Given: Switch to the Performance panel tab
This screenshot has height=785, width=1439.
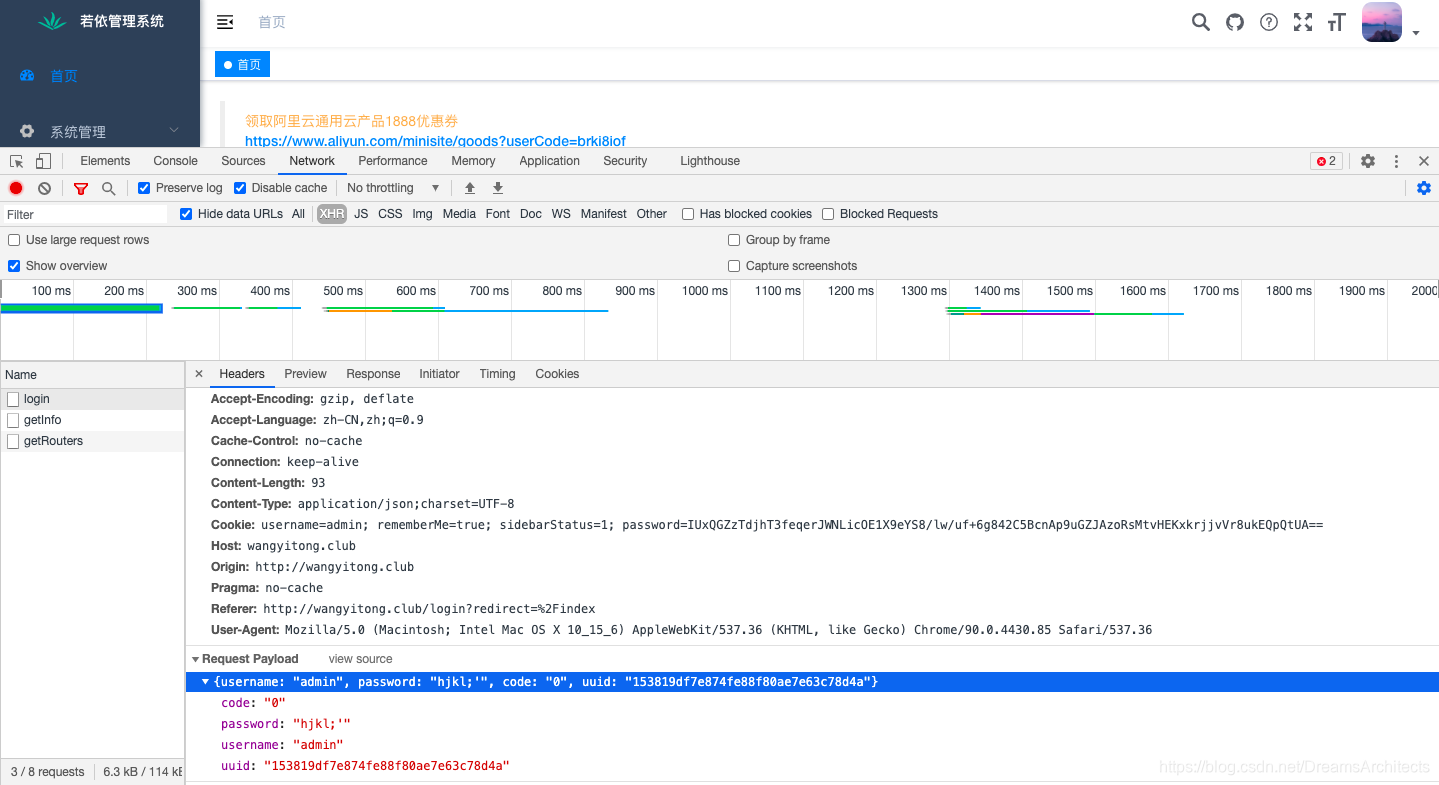Looking at the screenshot, I should point(393,161).
